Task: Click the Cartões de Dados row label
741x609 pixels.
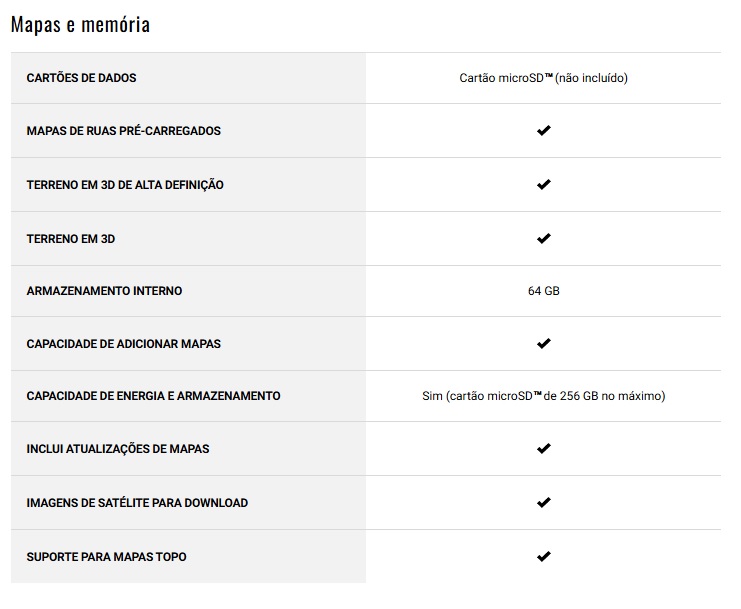Action: pos(81,78)
